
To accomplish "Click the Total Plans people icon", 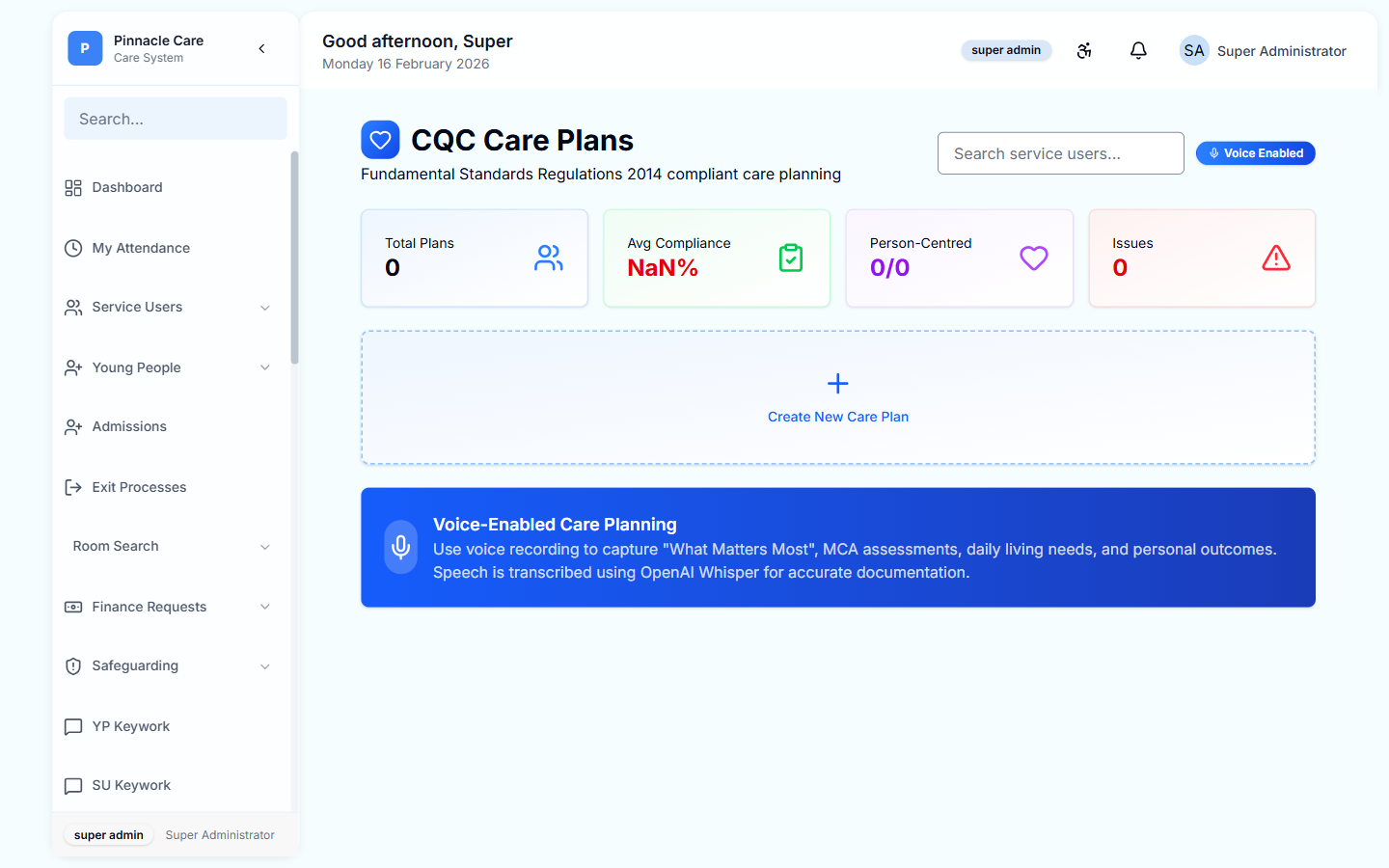I will pyautogui.click(x=549, y=258).
